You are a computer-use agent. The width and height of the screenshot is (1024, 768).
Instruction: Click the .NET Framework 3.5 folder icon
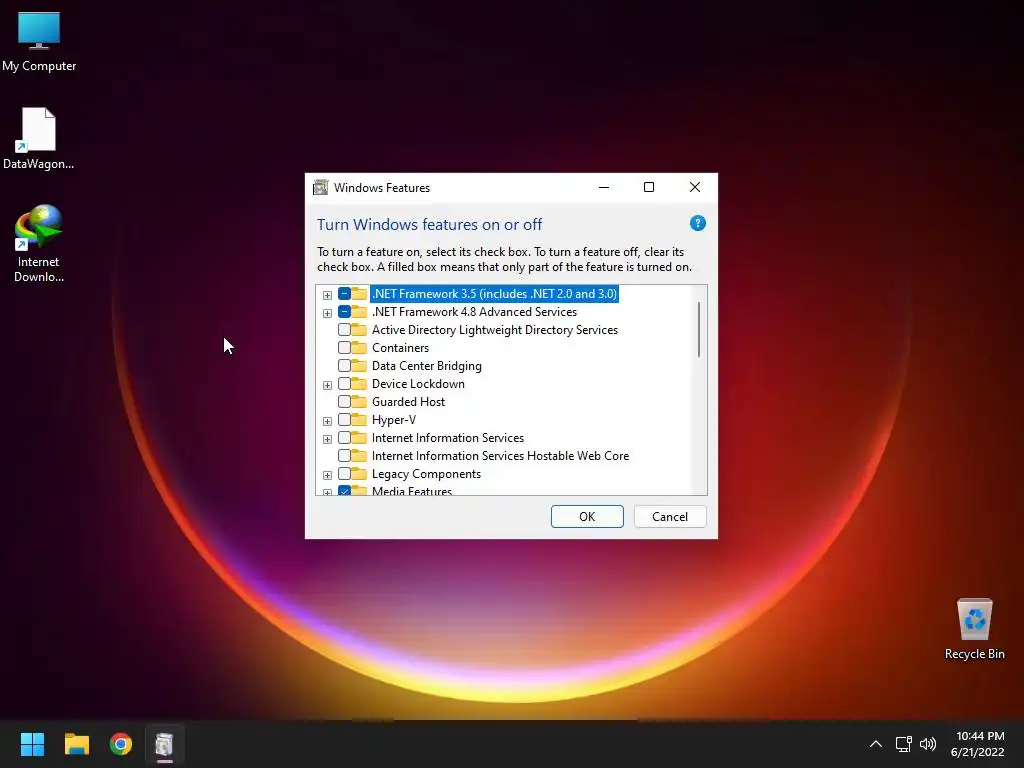(x=359, y=293)
